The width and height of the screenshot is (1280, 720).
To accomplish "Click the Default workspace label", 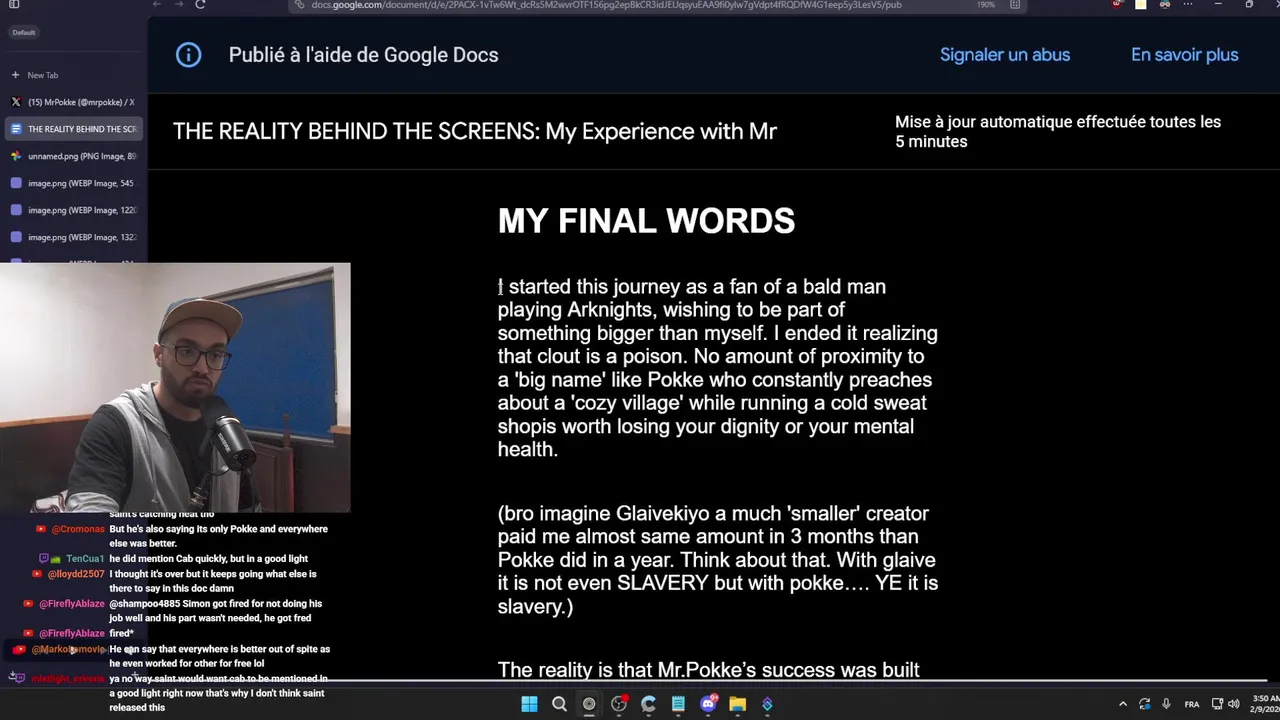I will 24,32.
